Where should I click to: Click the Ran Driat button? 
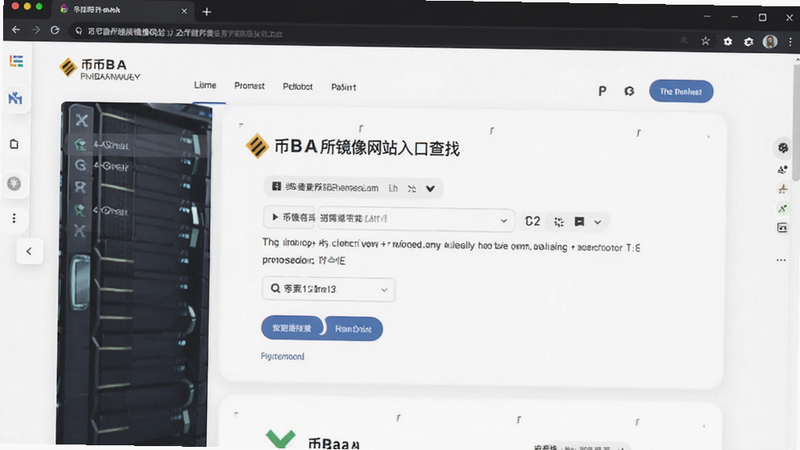[x=353, y=329]
